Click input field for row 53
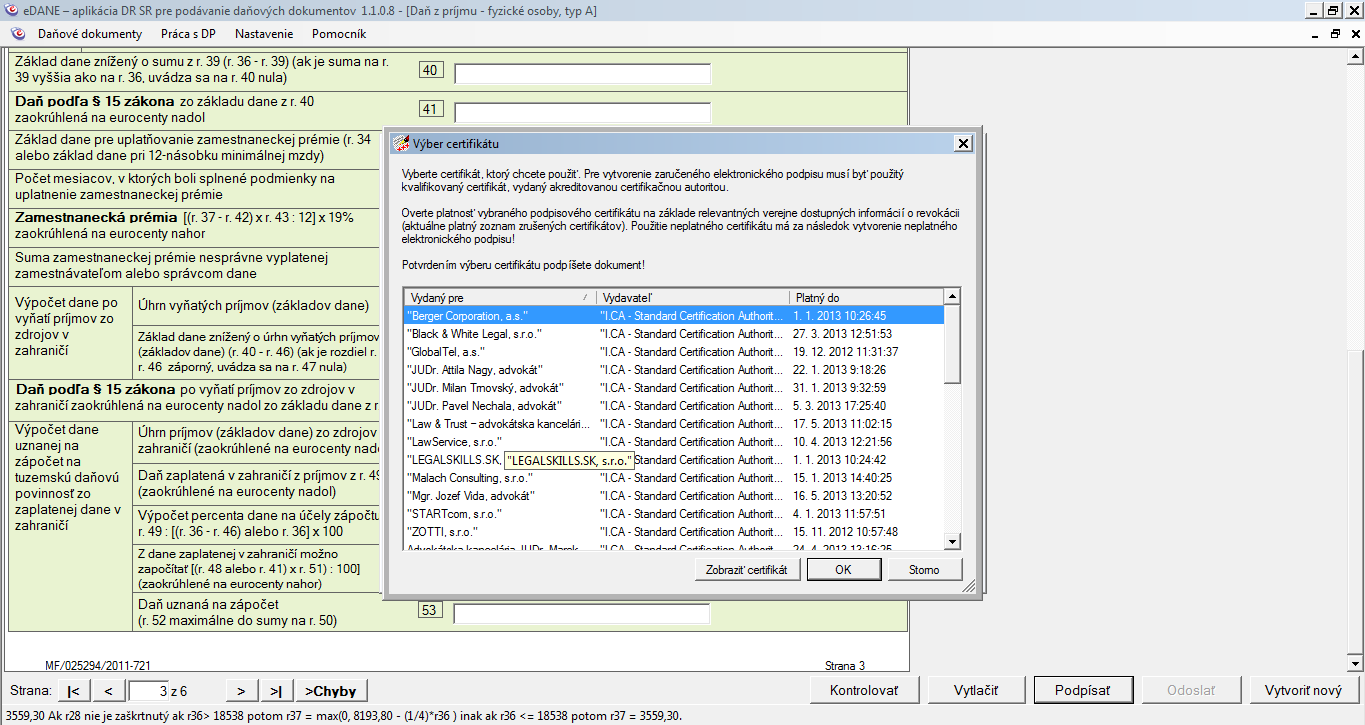1365x725 pixels. point(582,613)
